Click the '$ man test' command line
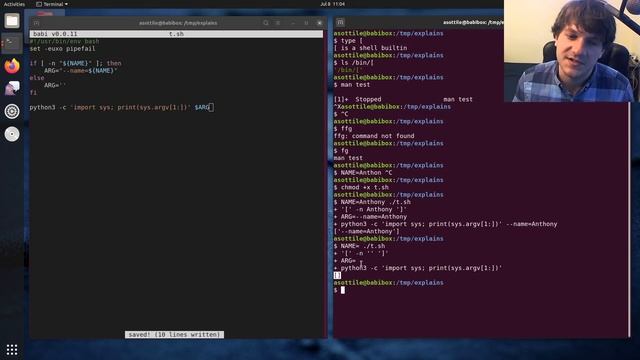The width and height of the screenshot is (640, 360). point(352,84)
